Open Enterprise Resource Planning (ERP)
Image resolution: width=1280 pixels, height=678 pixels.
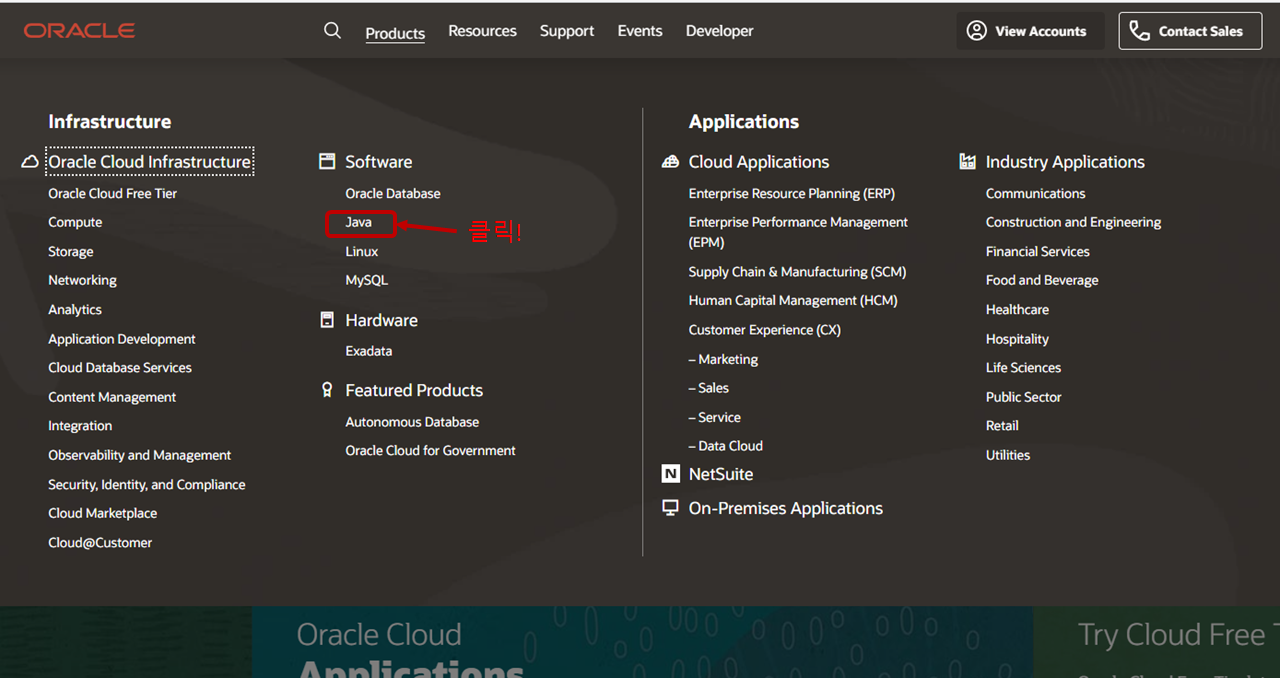click(x=792, y=194)
